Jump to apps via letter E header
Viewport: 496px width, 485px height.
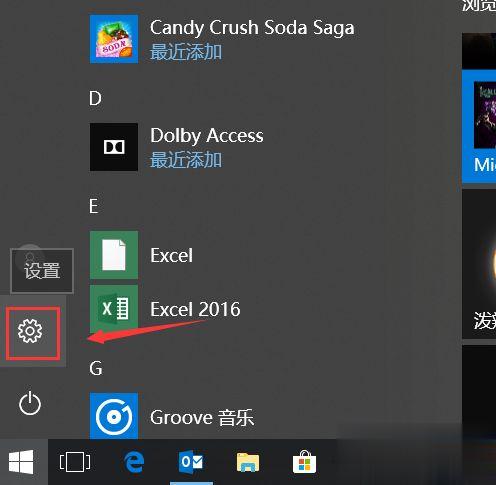point(94,206)
